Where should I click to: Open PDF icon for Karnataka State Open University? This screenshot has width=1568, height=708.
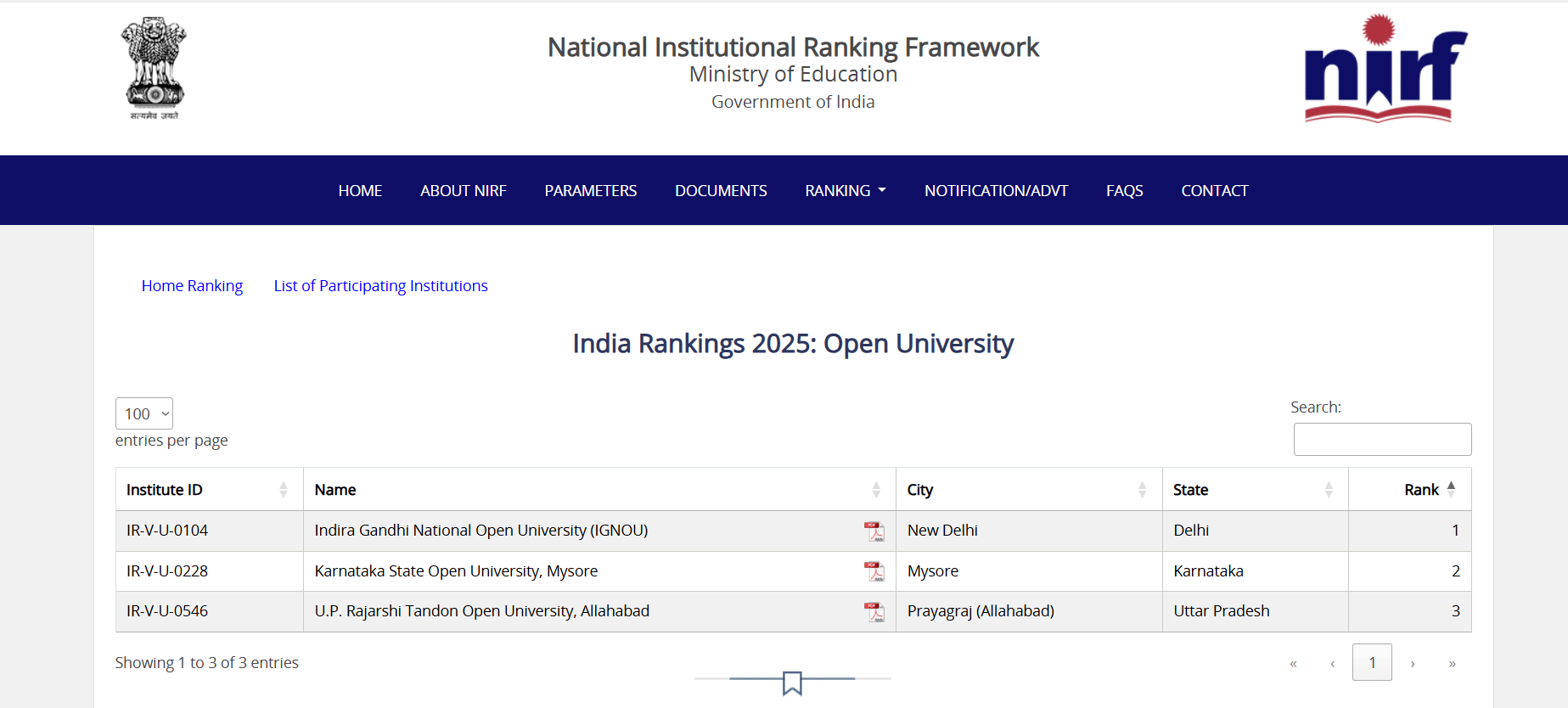tap(874, 571)
